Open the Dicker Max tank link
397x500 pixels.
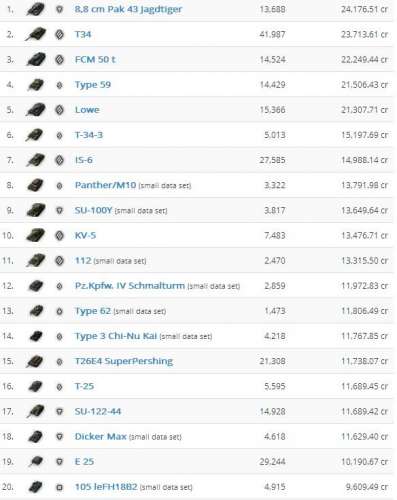[x=101, y=436]
